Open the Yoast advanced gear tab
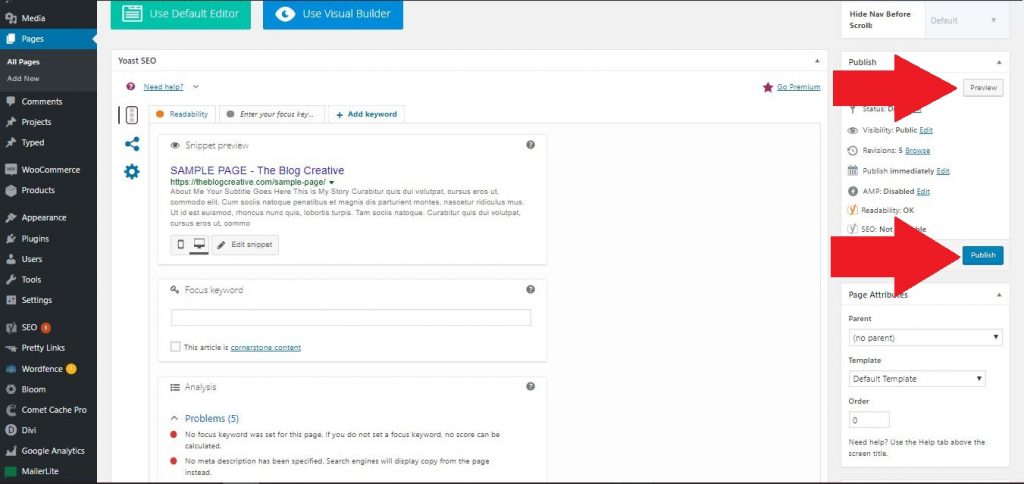Viewport: 1024px width, 484px height. [132, 172]
